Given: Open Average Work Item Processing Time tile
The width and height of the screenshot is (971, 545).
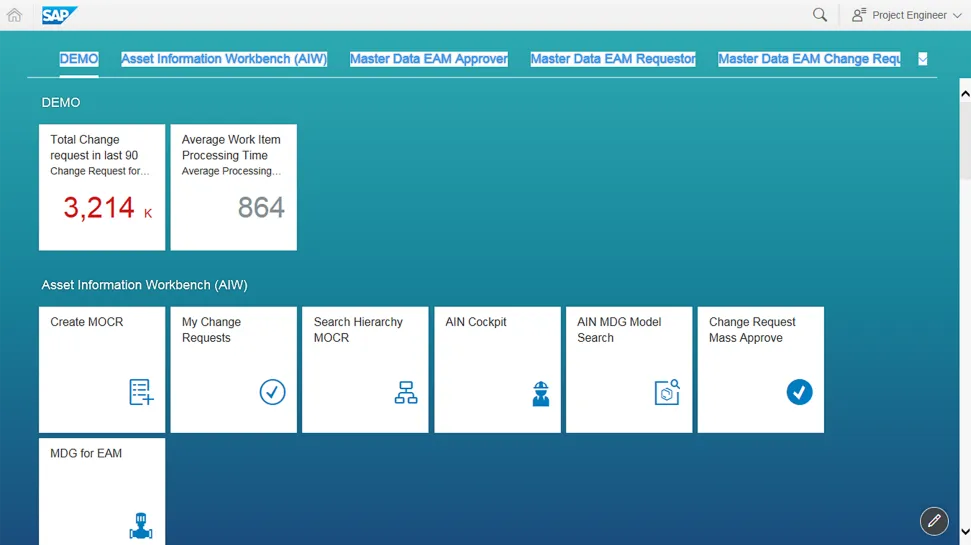Looking at the screenshot, I should point(233,187).
